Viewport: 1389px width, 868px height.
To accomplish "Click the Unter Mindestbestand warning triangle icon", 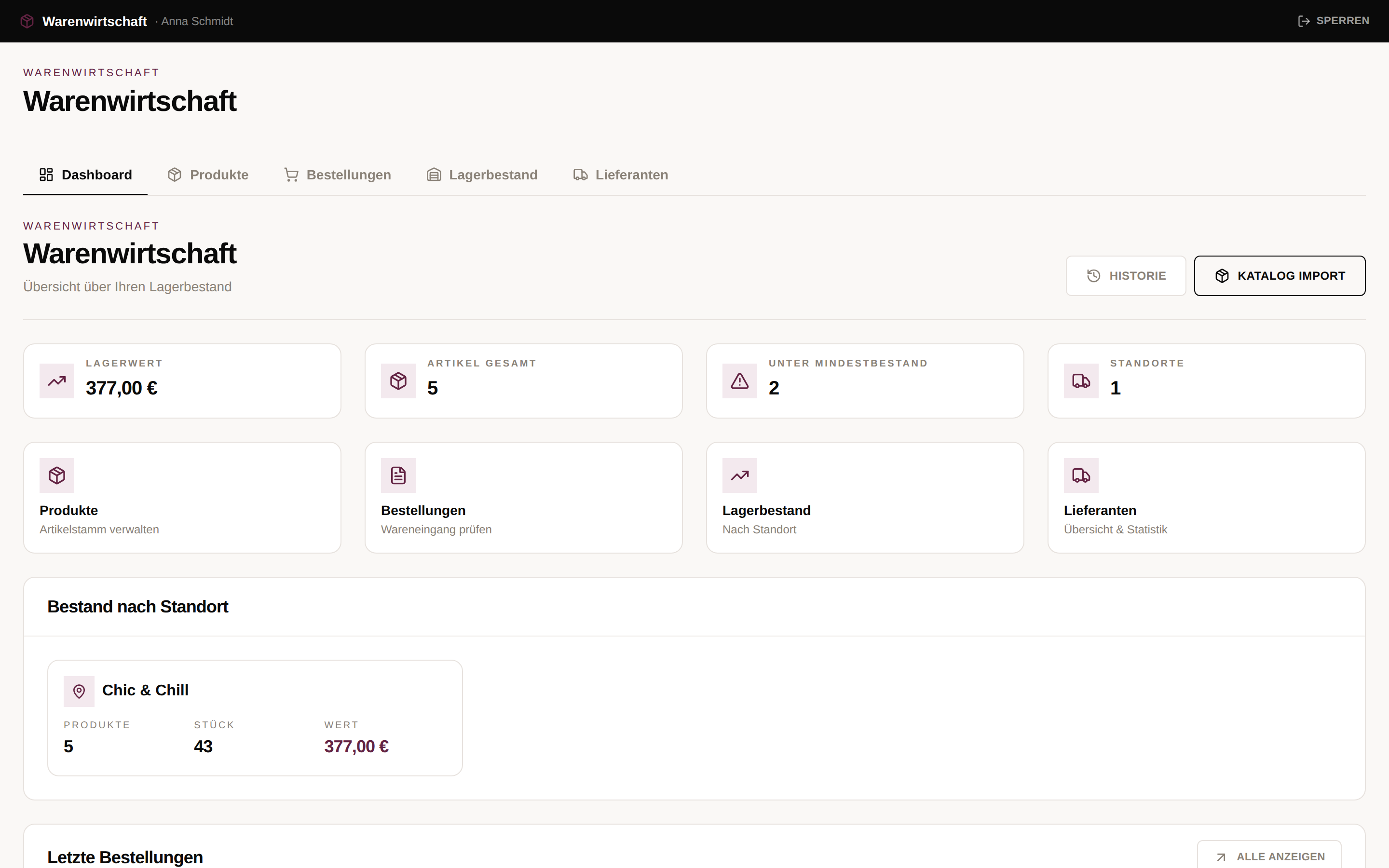I will 740,380.
